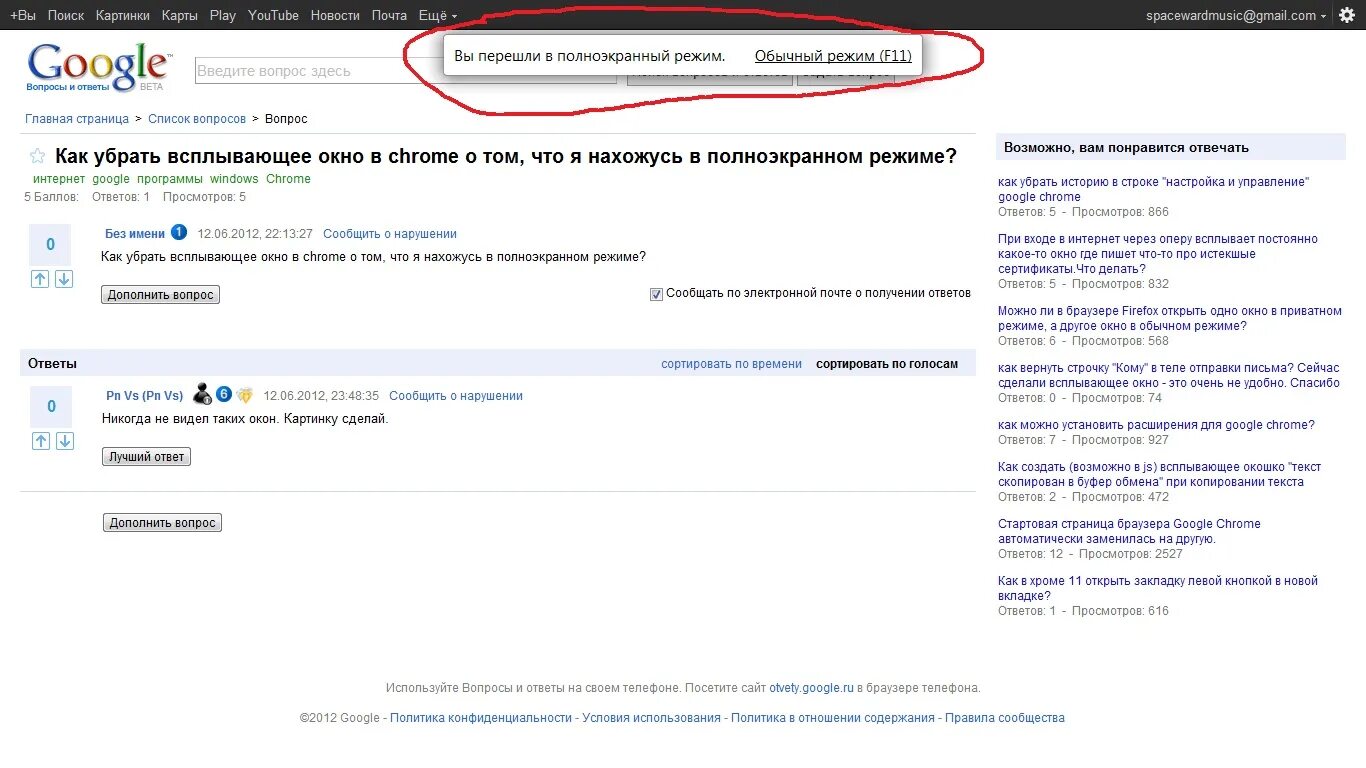Downvote the answer by Pn Vs

[x=64, y=441]
